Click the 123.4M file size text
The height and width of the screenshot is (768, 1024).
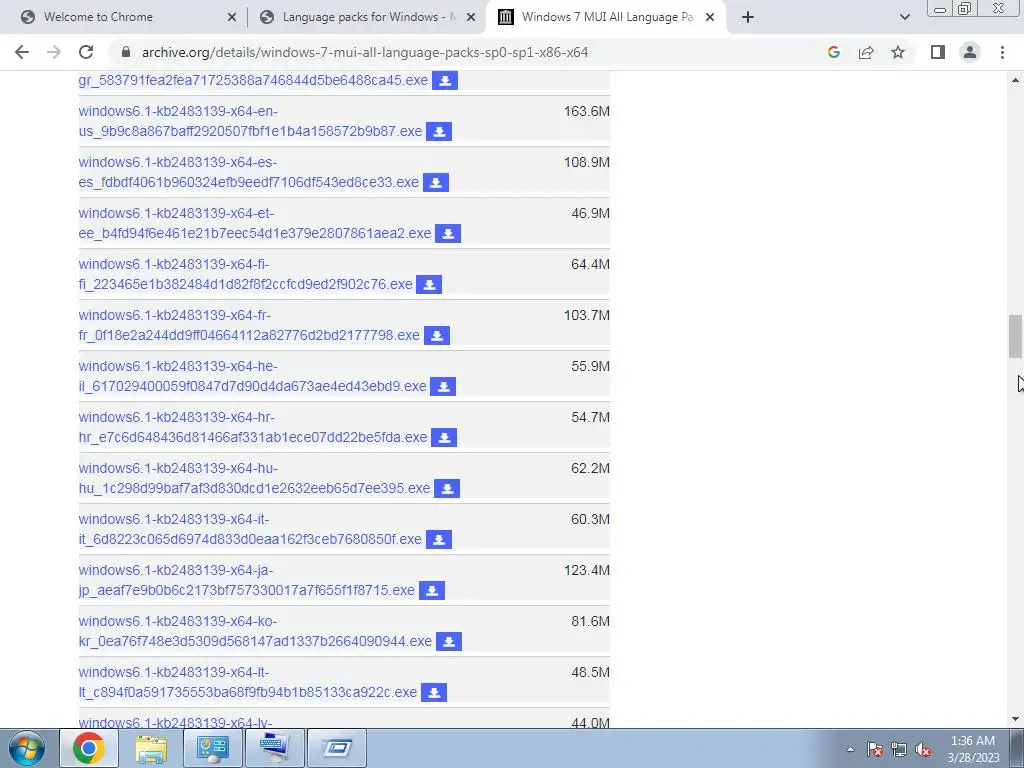(x=586, y=571)
